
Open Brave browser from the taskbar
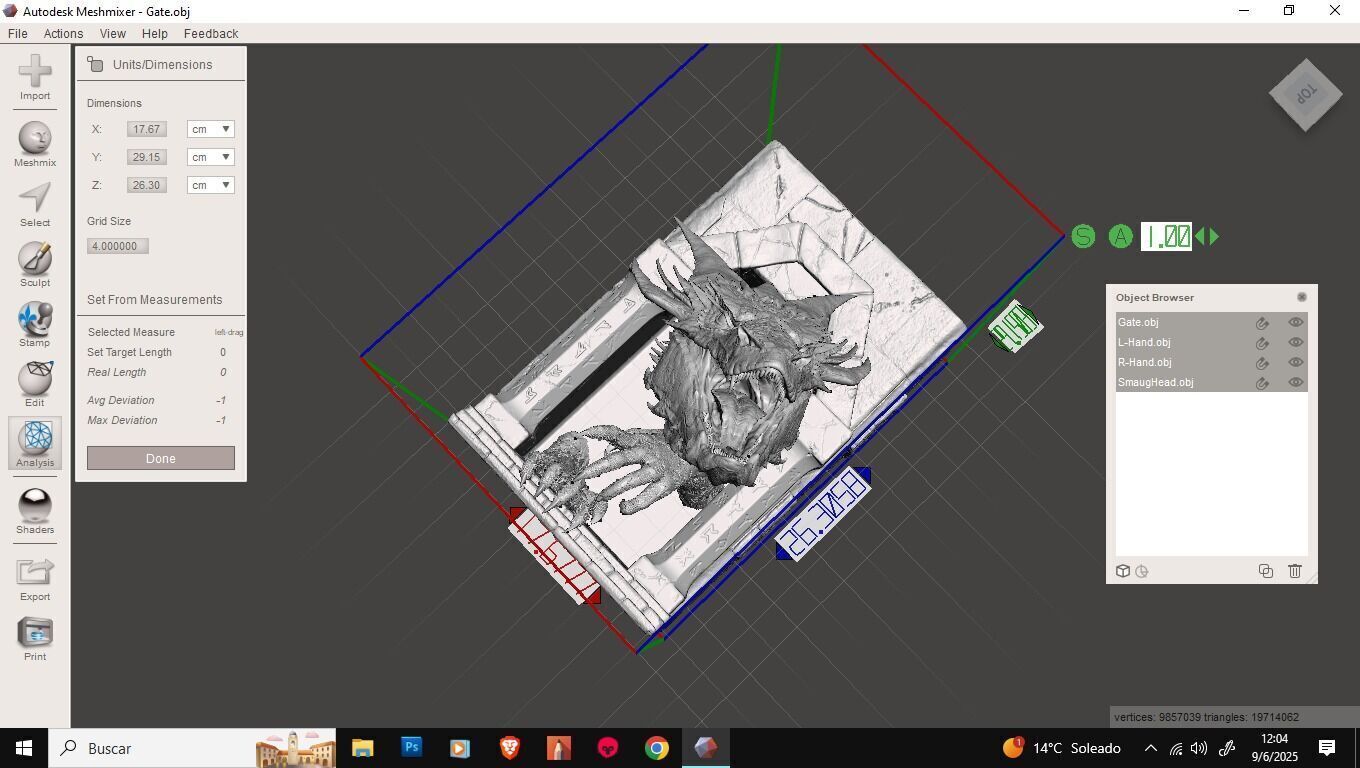point(510,748)
